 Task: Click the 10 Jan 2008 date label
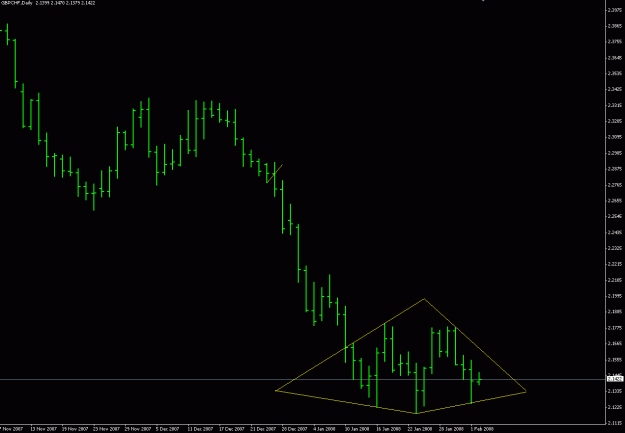point(357,429)
